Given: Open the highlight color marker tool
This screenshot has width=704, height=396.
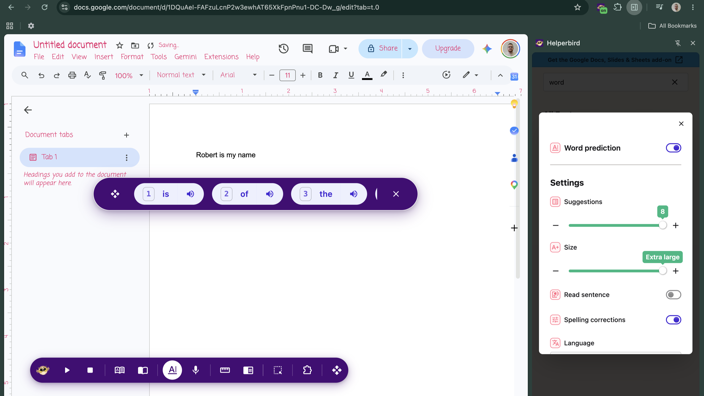Looking at the screenshot, I should (383, 75).
